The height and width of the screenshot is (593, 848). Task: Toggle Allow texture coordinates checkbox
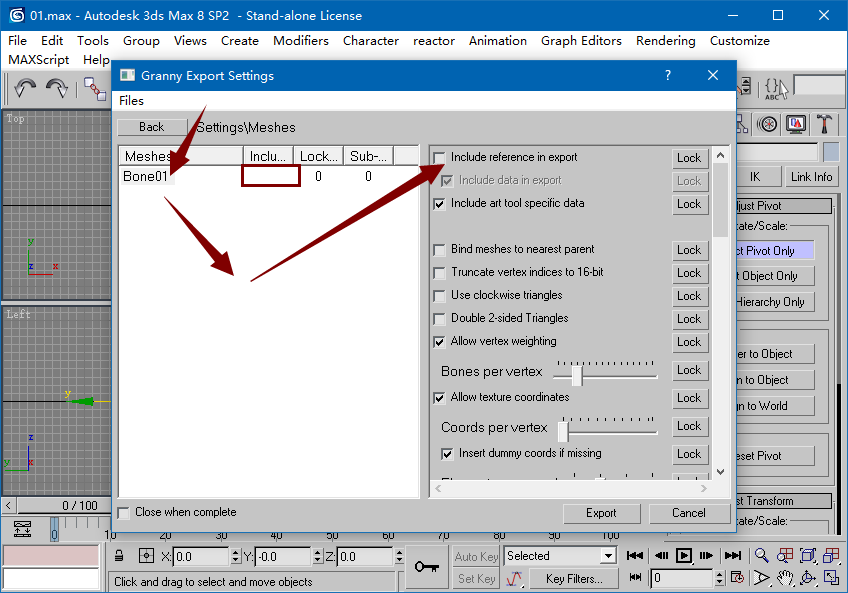point(439,398)
